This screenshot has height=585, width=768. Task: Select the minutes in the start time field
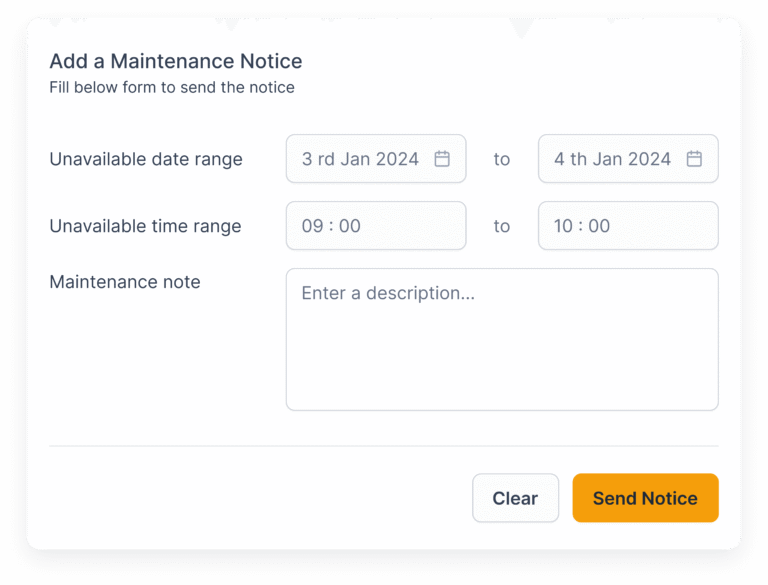(350, 226)
